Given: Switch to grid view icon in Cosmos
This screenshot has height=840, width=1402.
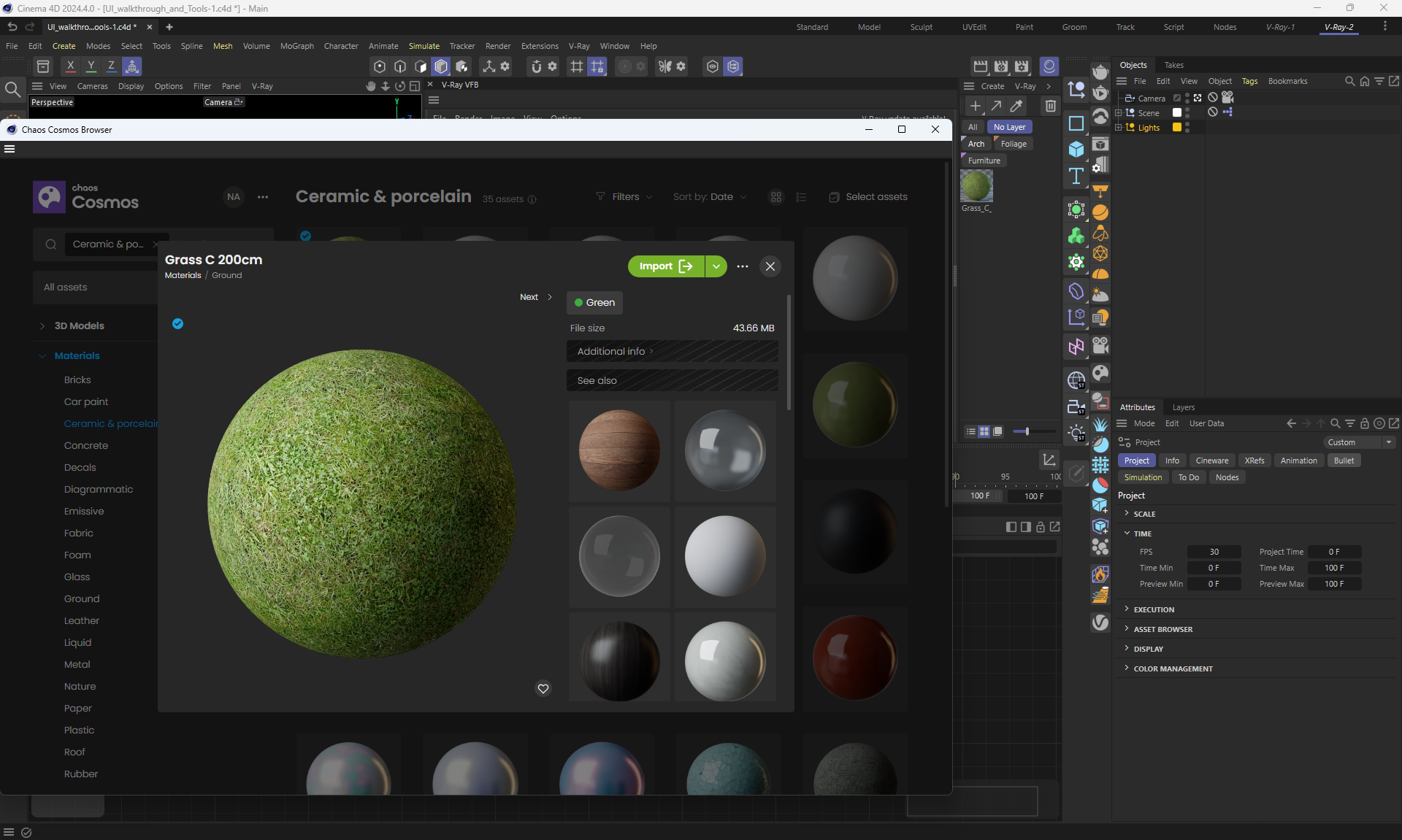Looking at the screenshot, I should 776,197.
